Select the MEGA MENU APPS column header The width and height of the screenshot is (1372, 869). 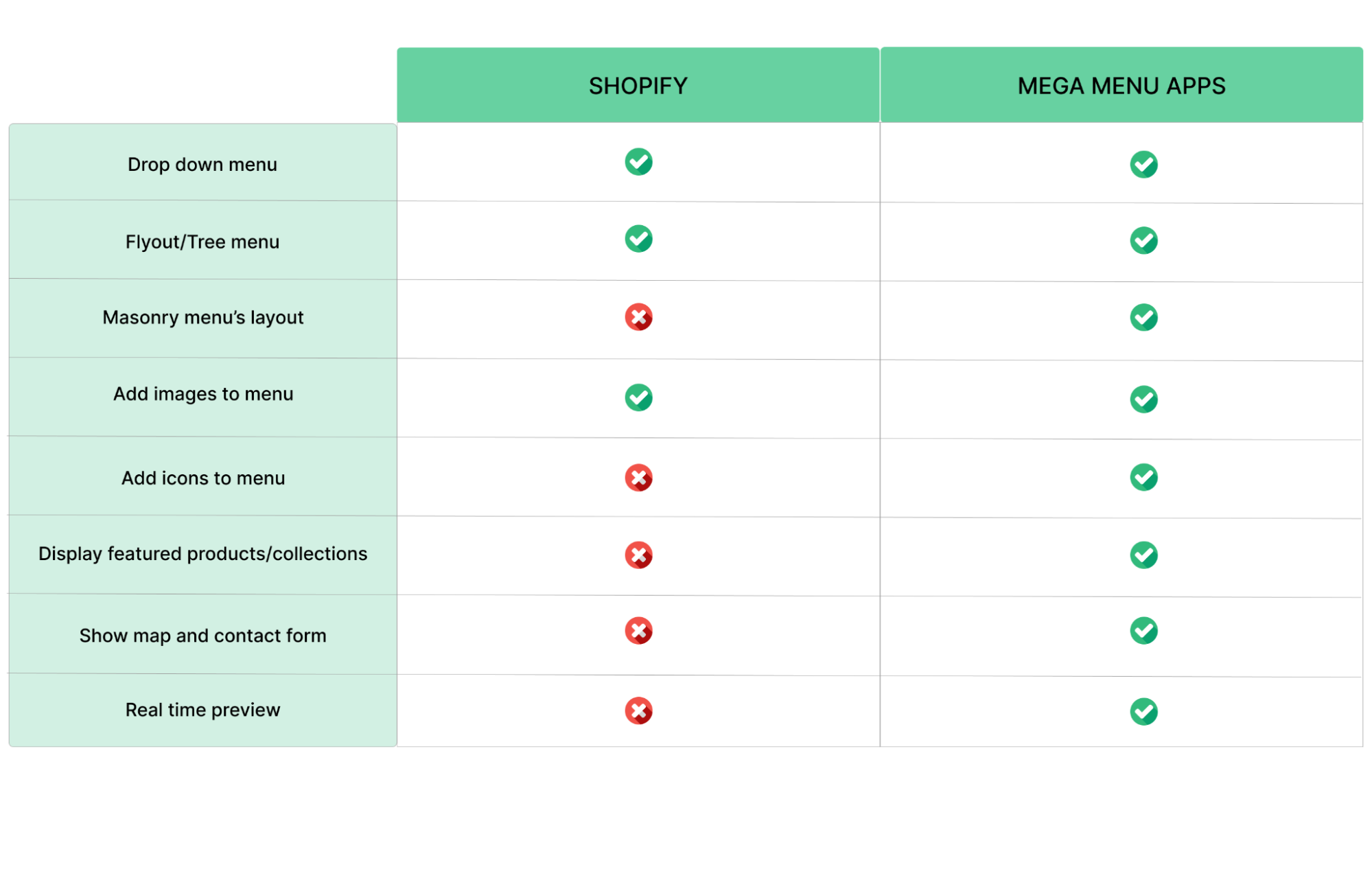[1121, 86]
